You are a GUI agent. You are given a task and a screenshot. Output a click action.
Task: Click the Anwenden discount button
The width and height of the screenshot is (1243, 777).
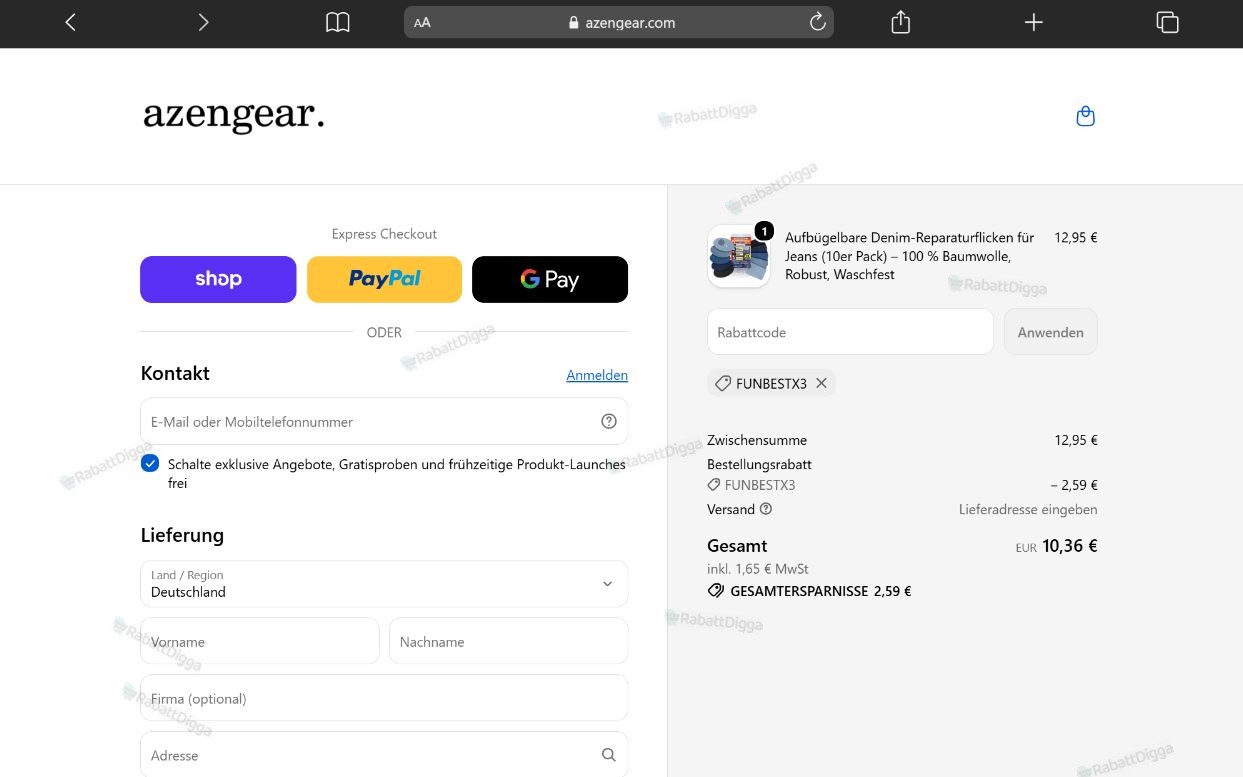pyautogui.click(x=1050, y=332)
